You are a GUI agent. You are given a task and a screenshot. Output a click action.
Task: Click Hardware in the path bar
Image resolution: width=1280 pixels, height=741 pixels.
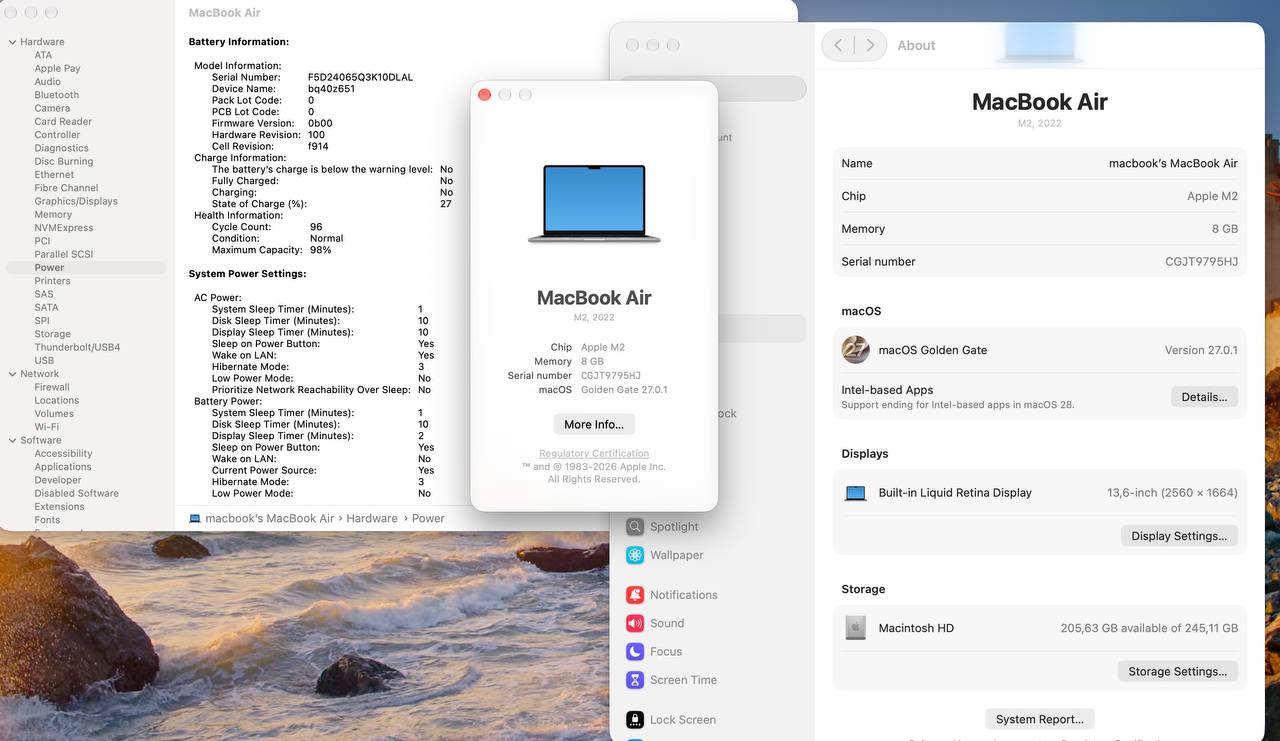[372, 518]
